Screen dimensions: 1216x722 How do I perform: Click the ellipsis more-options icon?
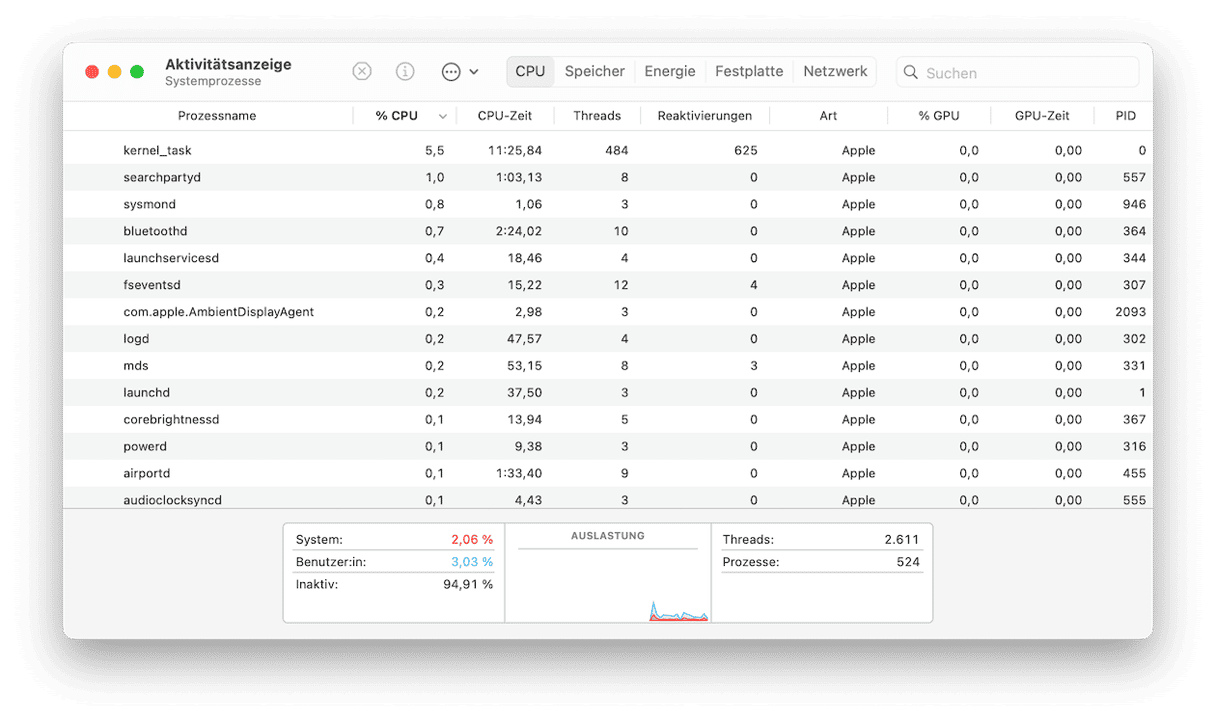pos(451,72)
